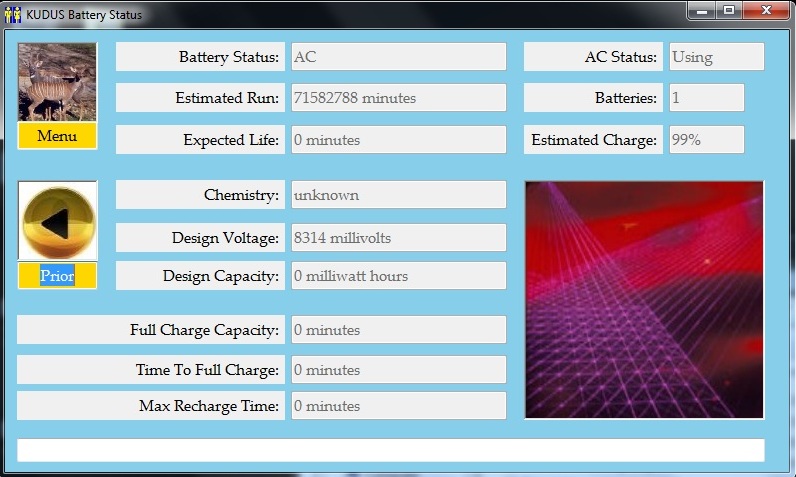This screenshot has height=477, width=796.
Task: Go back using the Prior button
Action: (57, 277)
